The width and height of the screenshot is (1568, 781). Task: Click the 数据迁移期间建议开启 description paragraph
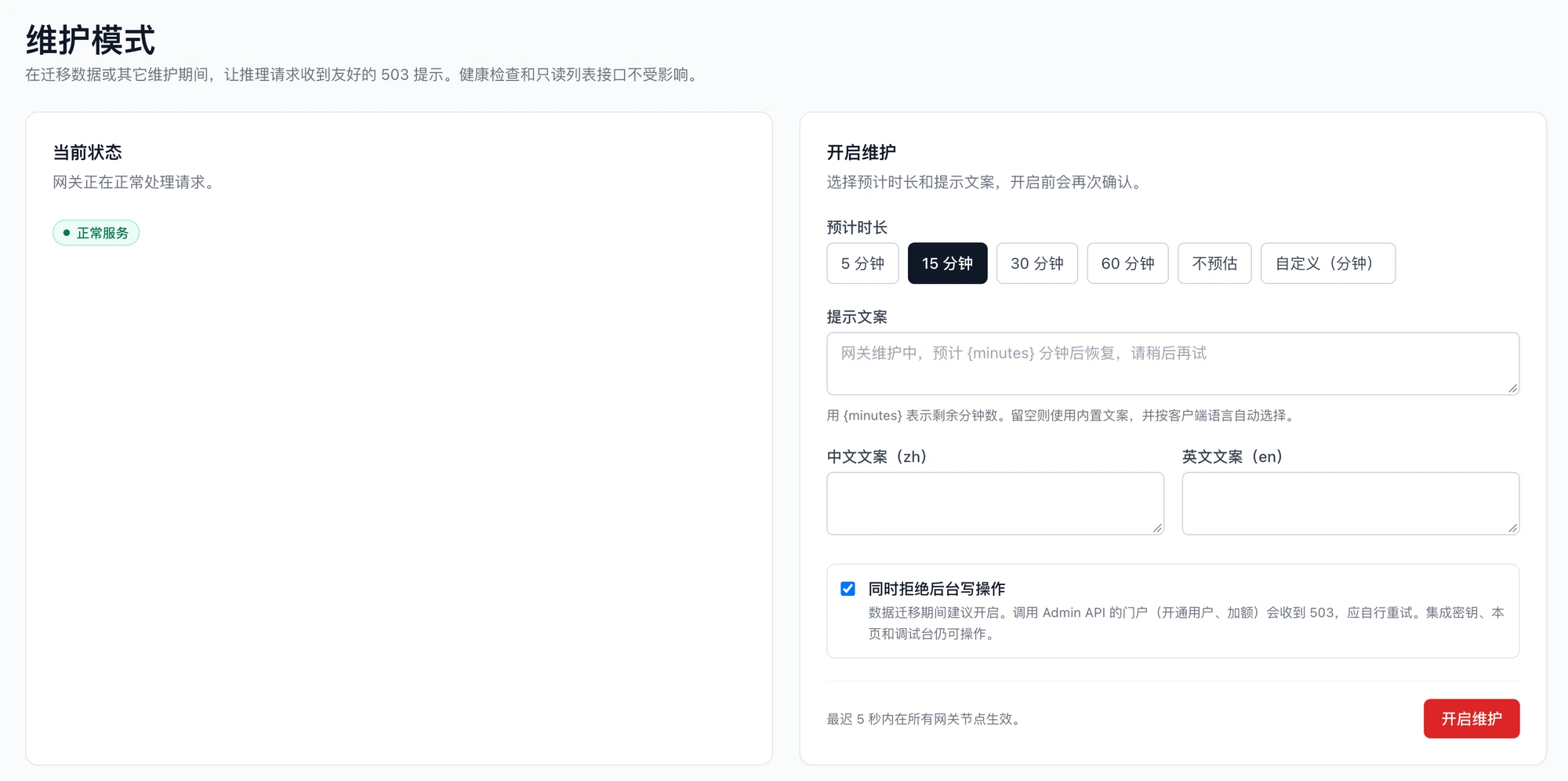[x=1186, y=623]
